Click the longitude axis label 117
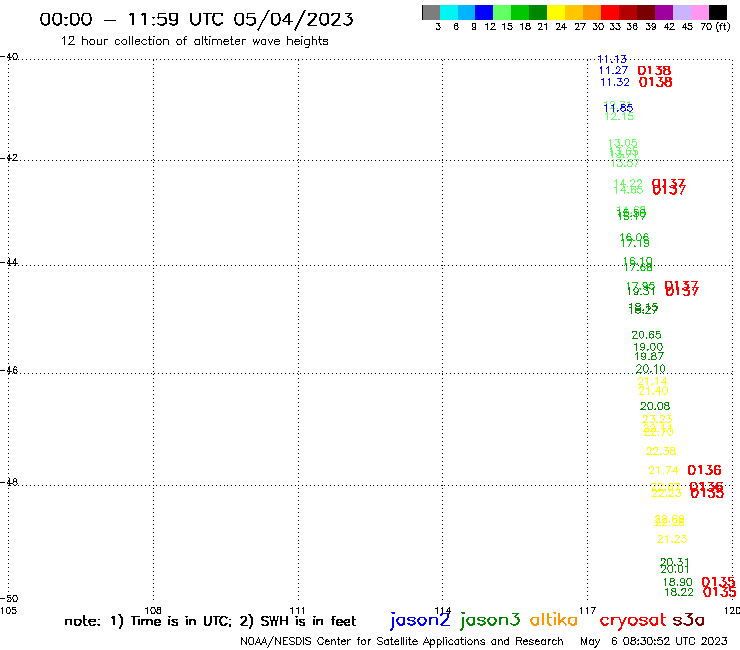 (x=588, y=610)
